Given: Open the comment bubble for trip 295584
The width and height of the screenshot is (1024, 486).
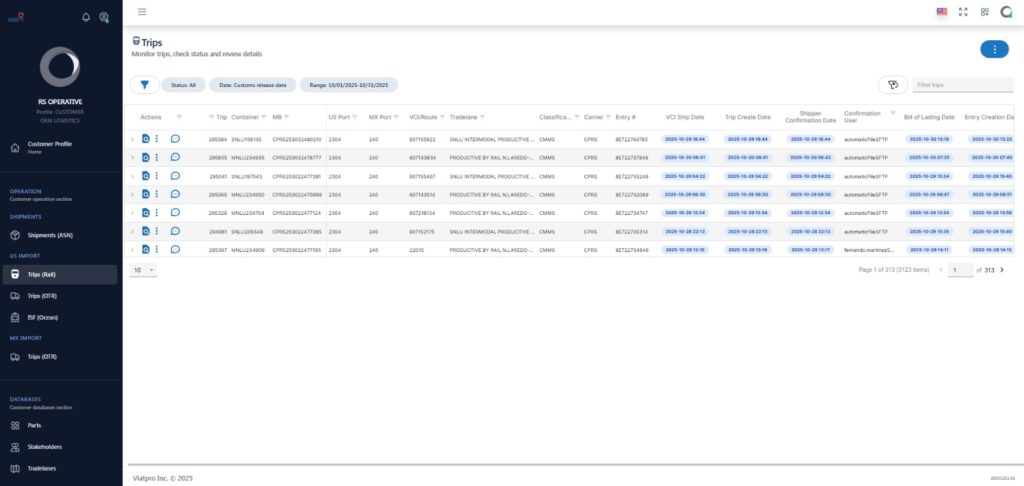Looking at the screenshot, I should [x=175, y=139].
